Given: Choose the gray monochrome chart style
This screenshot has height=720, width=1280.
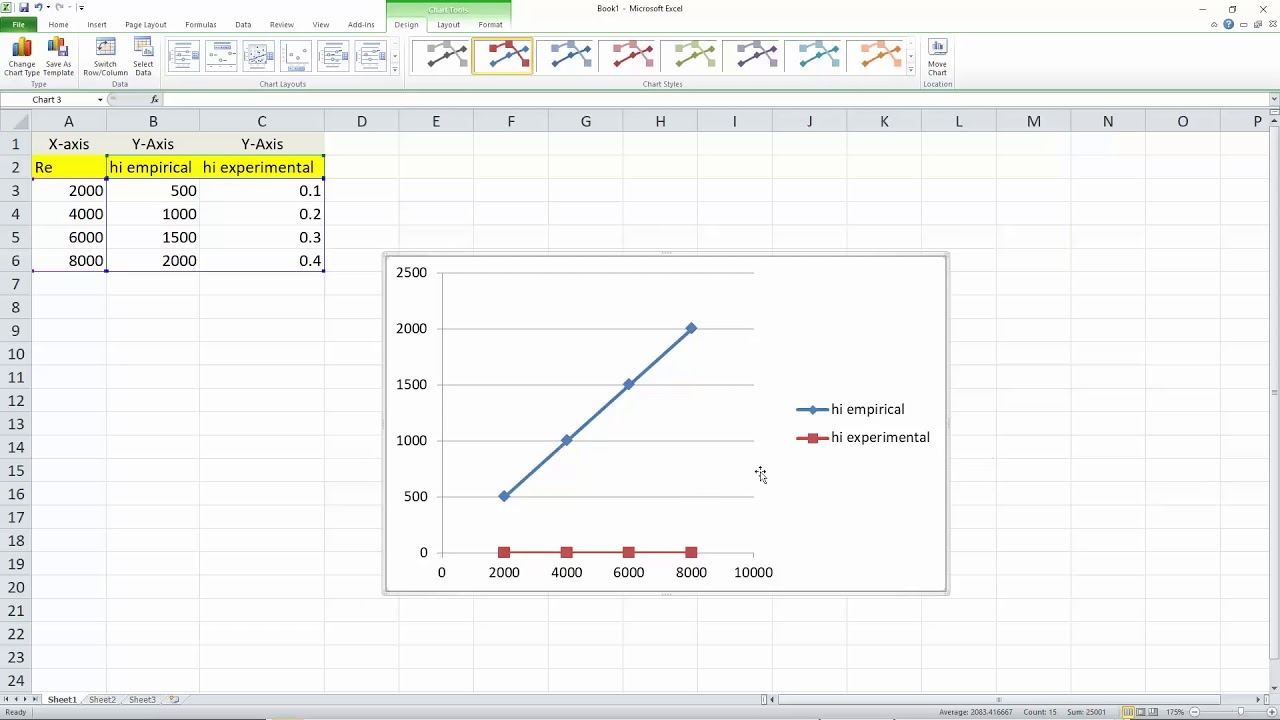Looking at the screenshot, I should 441,56.
